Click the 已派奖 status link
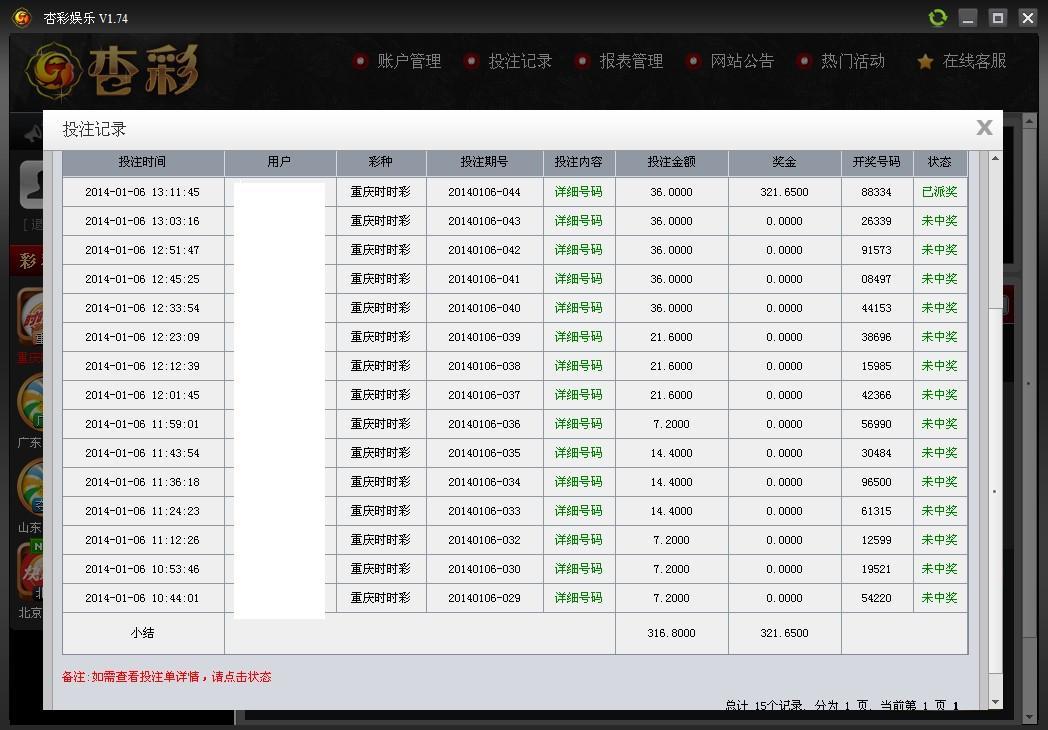The image size is (1048, 730). [x=937, y=192]
